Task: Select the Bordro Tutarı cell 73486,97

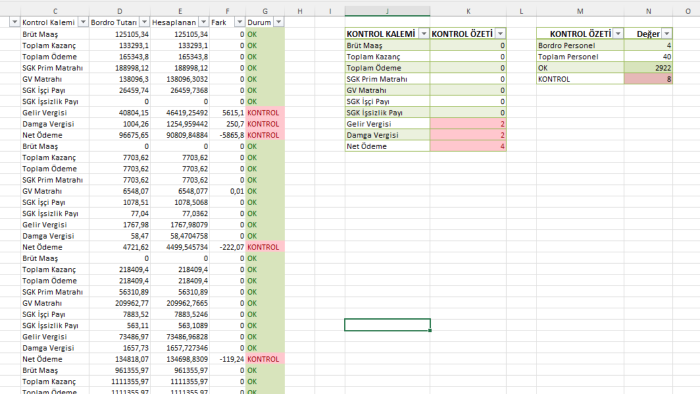Action: 120,336
